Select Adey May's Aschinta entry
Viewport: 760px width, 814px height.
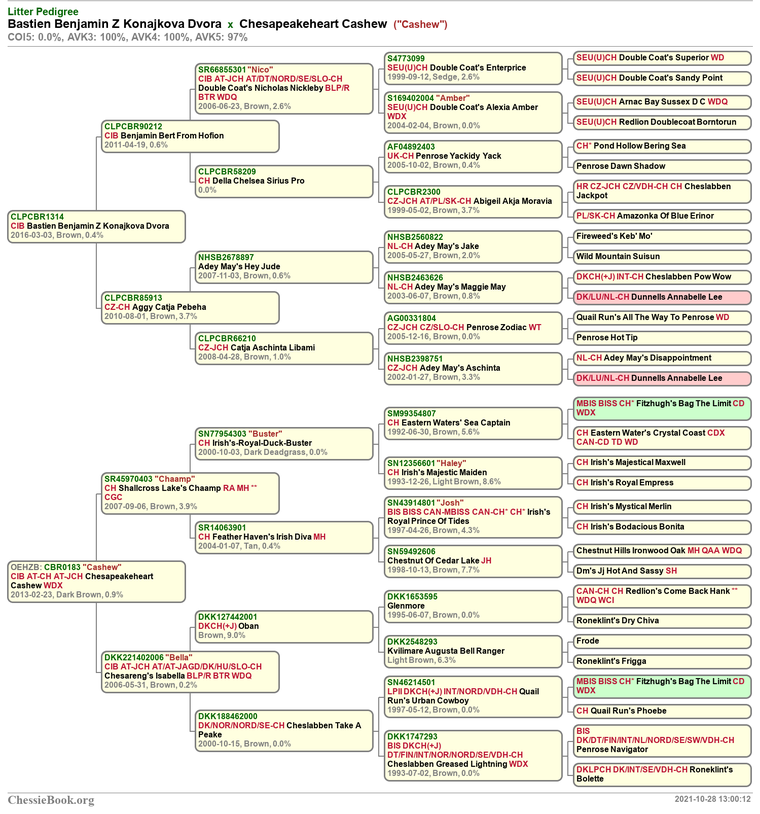coord(473,368)
